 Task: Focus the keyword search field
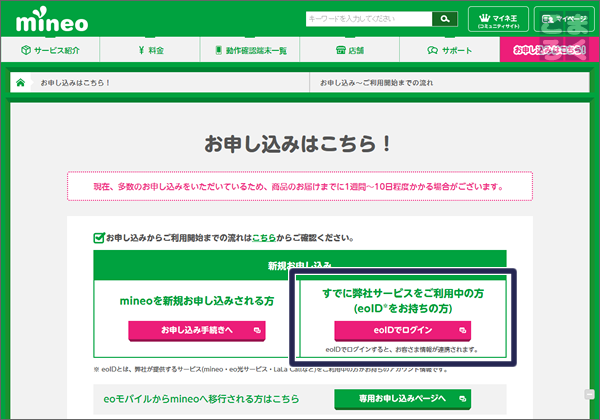click(x=369, y=19)
